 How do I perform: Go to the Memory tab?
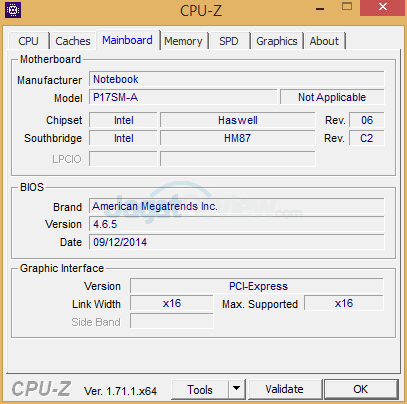[183, 41]
